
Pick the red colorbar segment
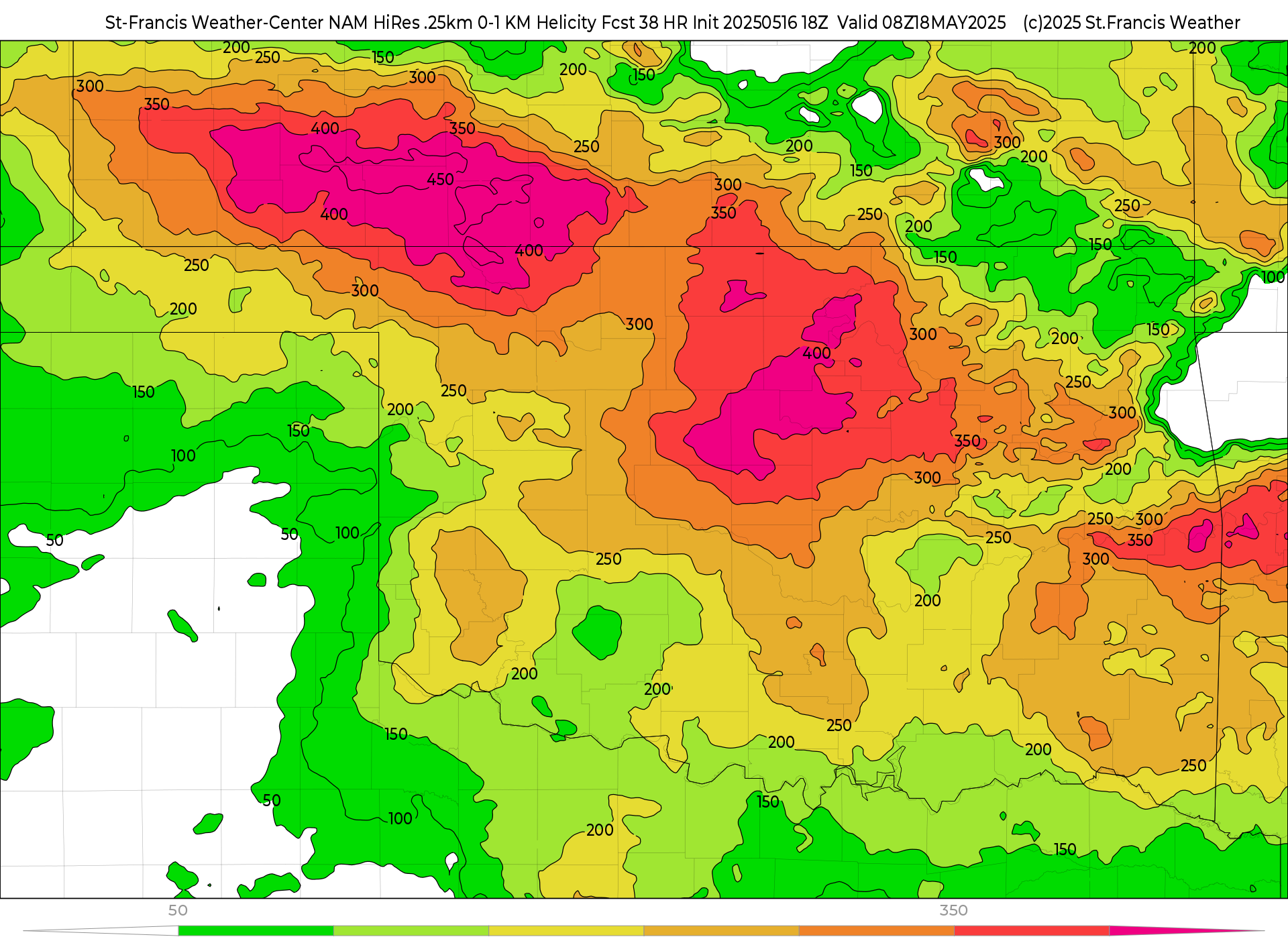coord(1031,930)
